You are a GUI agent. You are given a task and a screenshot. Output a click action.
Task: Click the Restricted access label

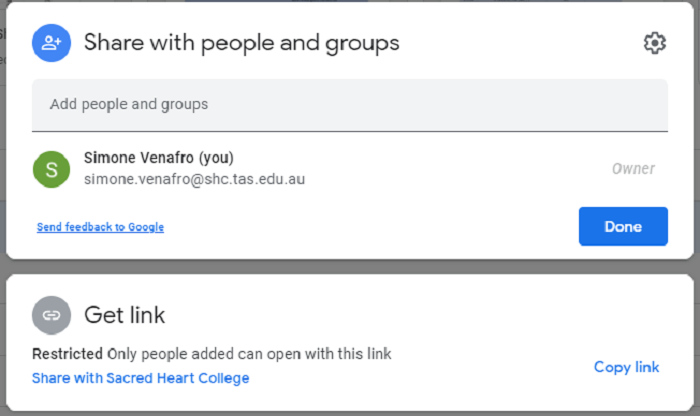pos(67,354)
